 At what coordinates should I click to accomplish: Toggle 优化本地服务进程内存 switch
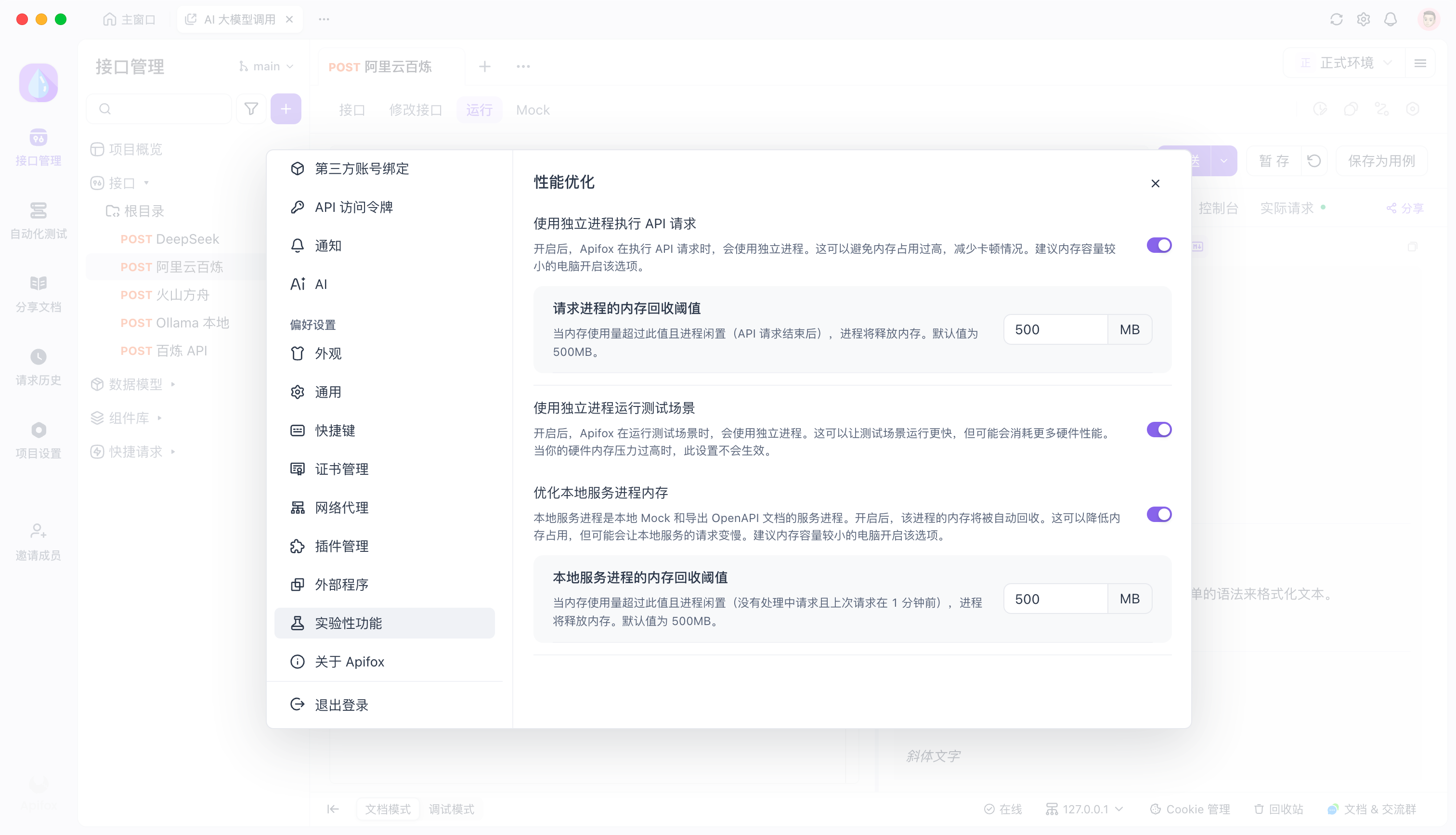coord(1158,514)
